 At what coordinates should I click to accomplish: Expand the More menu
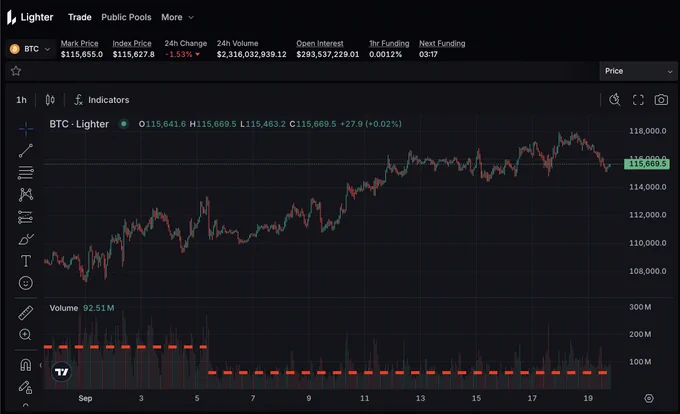pyautogui.click(x=177, y=17)
